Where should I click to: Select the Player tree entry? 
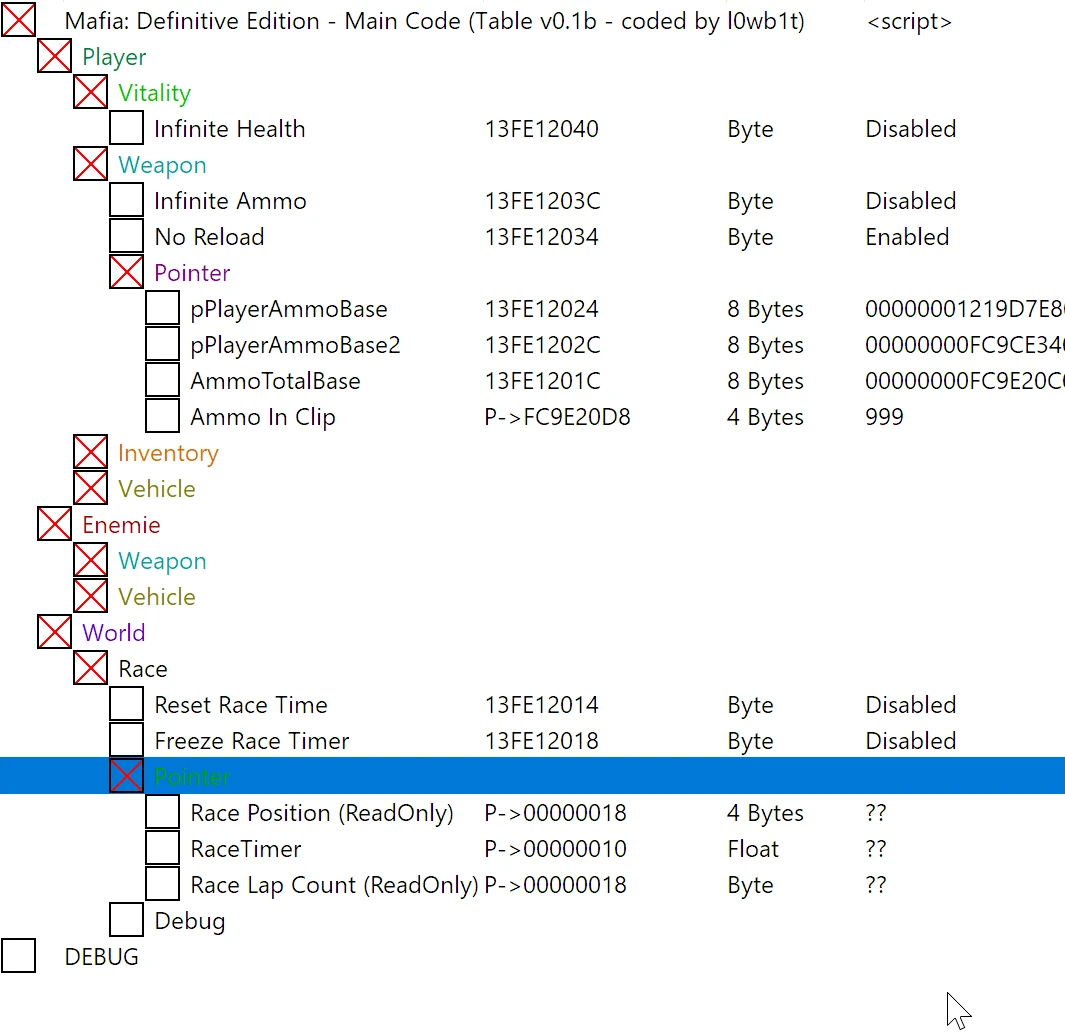(114, 58)
